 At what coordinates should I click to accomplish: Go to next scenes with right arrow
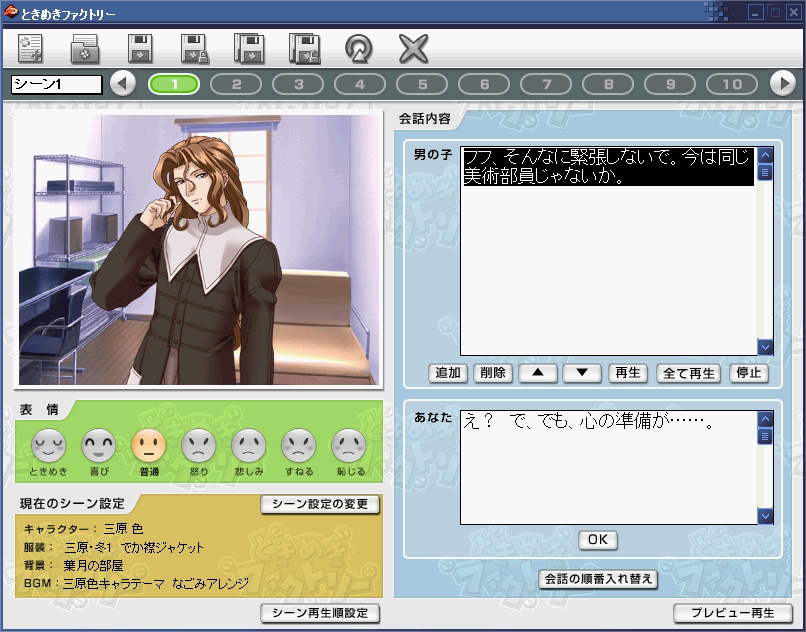[782, 83]
